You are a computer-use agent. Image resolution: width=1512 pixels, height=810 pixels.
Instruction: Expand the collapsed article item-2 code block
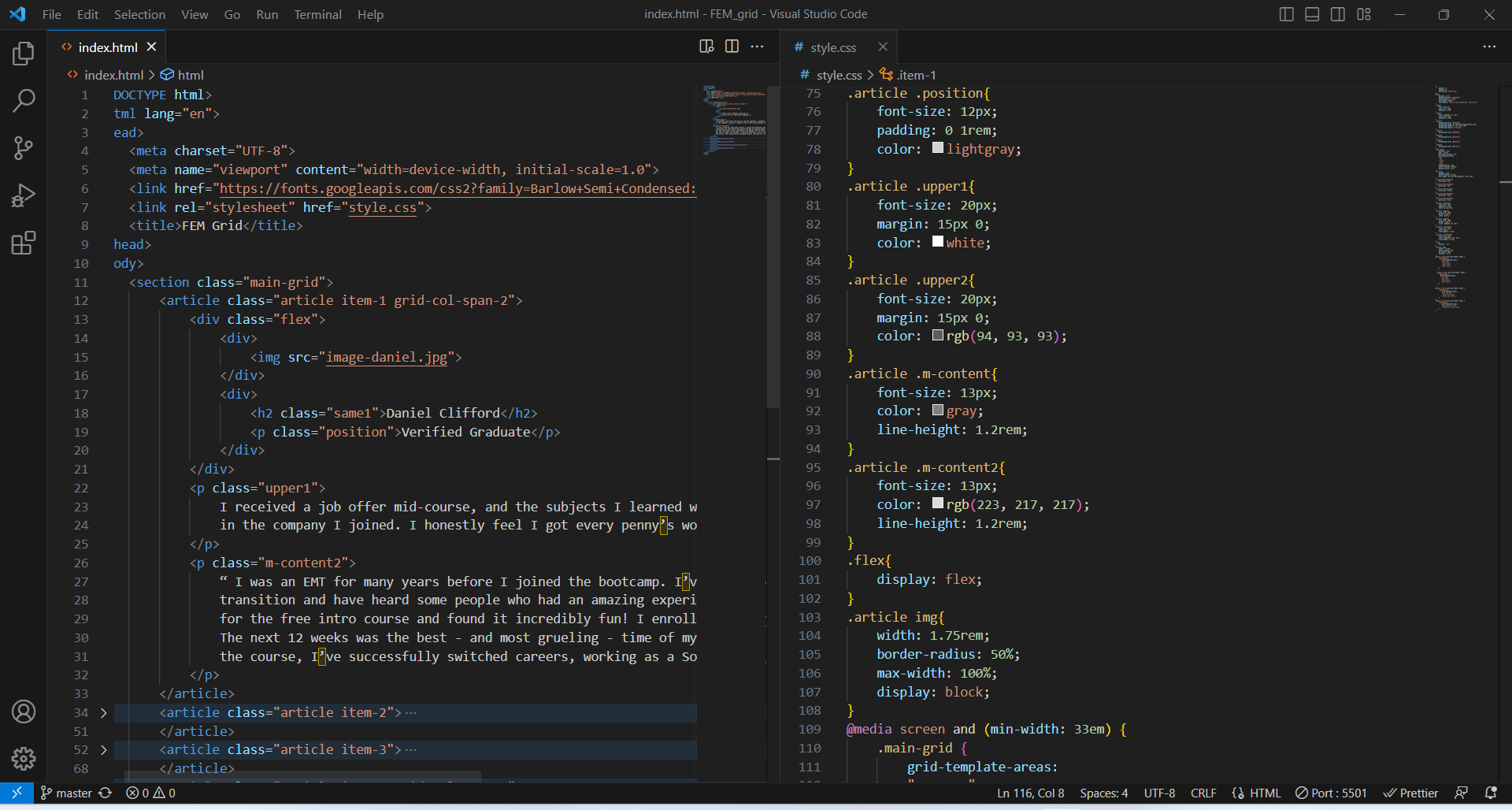click(x=103, y=712)
